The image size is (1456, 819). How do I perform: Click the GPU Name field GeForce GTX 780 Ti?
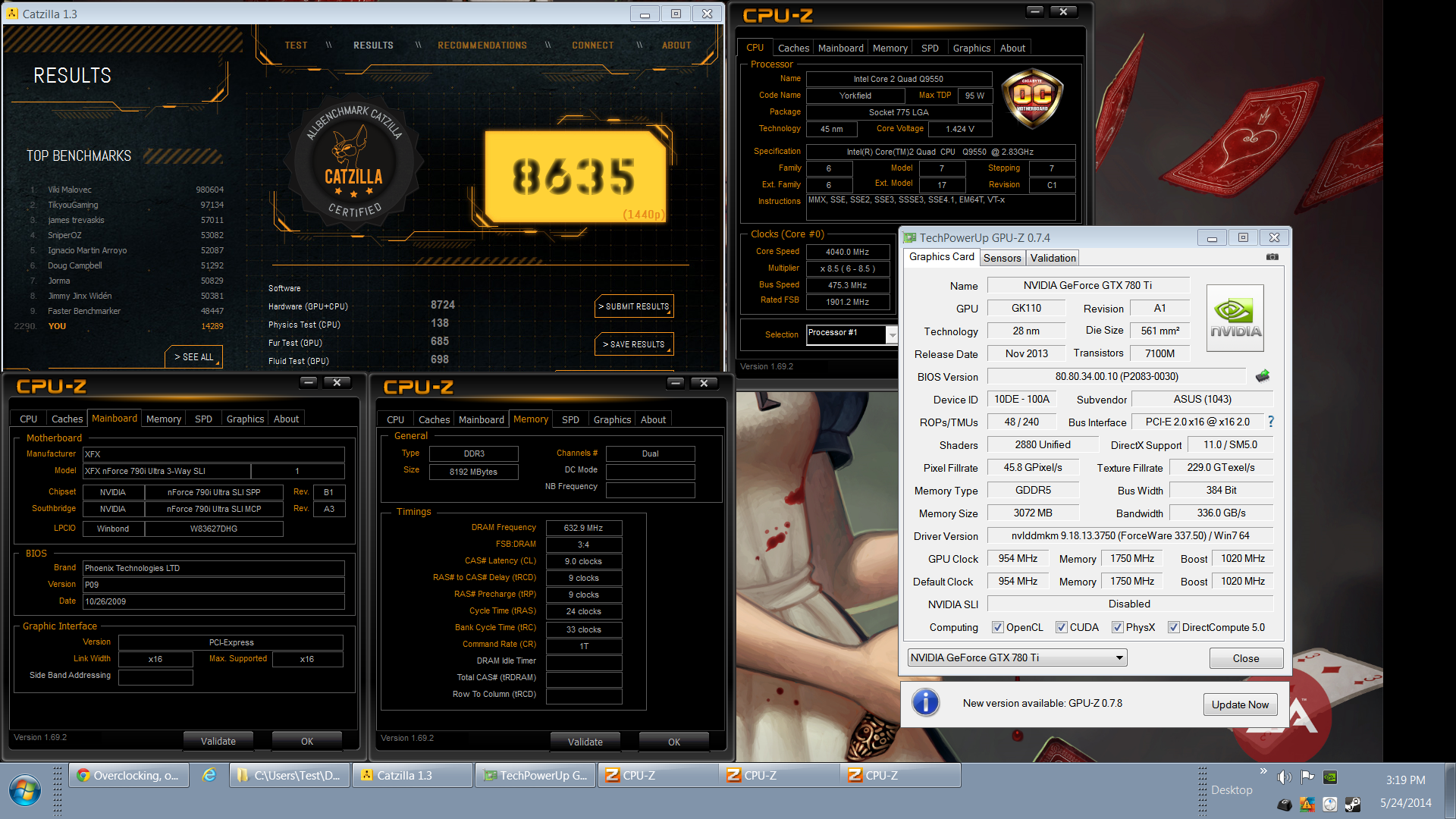tap(1088, 285)
